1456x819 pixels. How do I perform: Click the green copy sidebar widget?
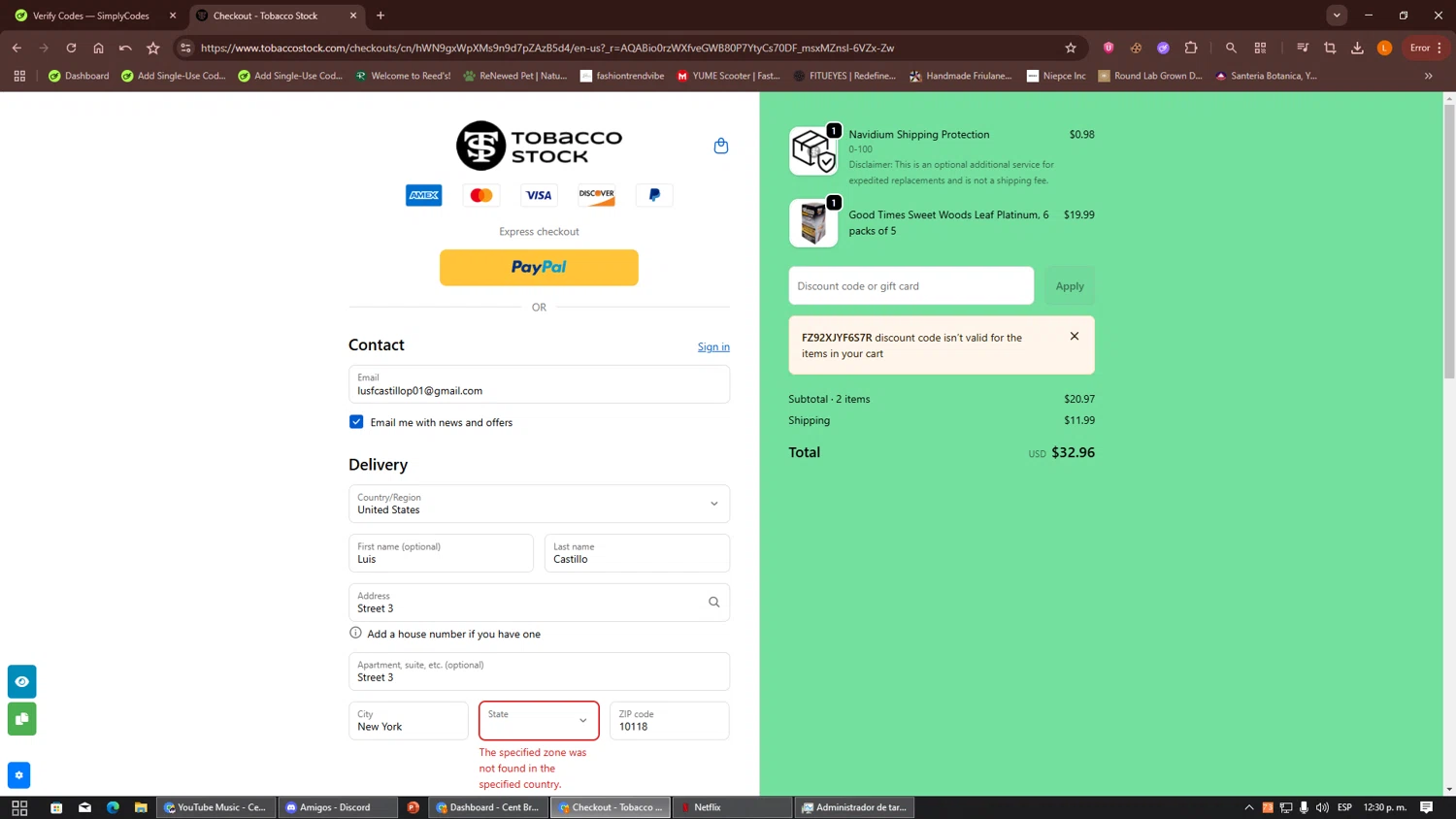click(21, 719)
